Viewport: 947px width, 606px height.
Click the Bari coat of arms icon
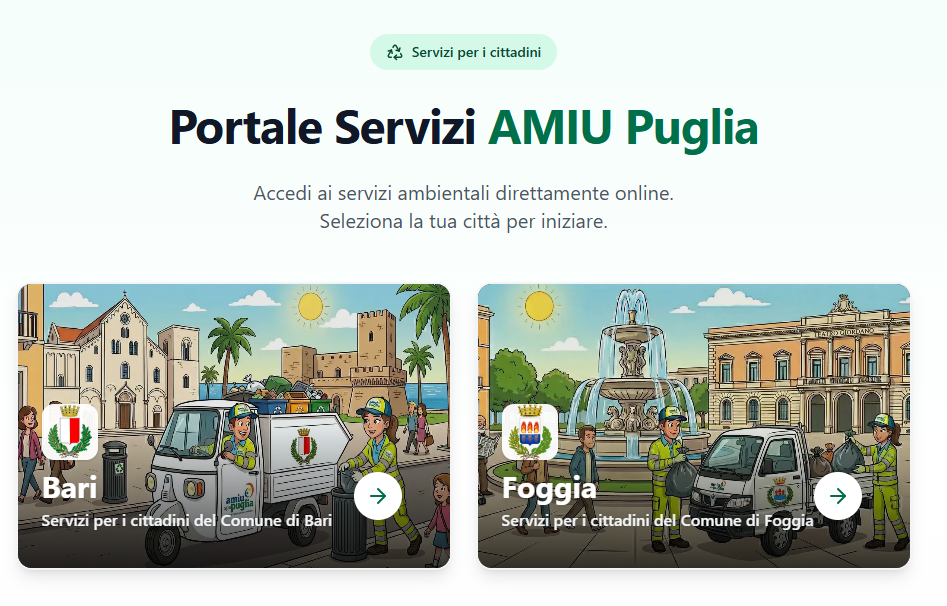tap(70, 432)
